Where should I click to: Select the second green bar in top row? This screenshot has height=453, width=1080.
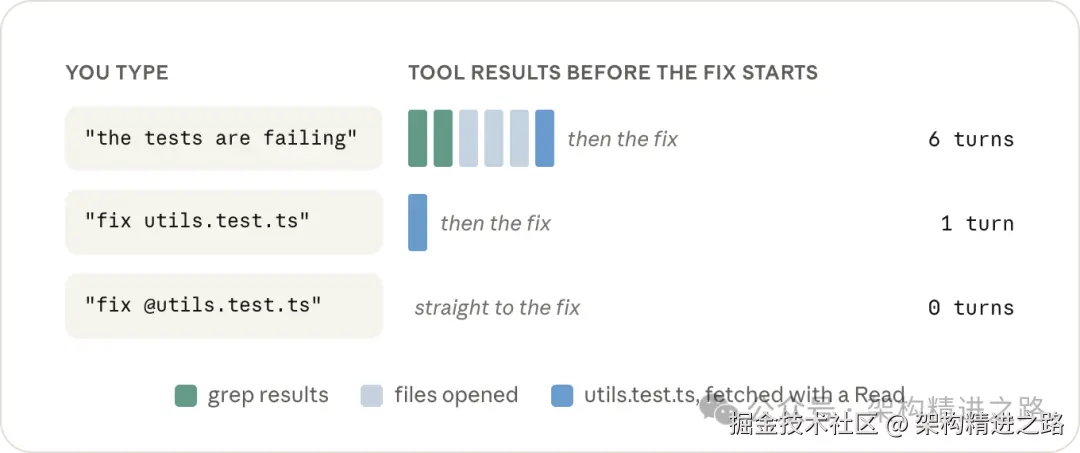(x=443, y=138)
